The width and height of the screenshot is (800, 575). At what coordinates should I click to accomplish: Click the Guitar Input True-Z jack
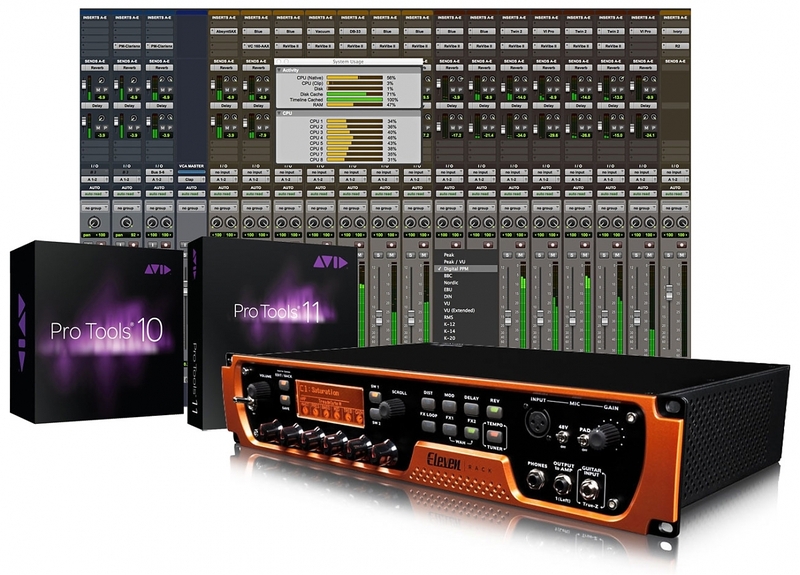tap(589, 490)
